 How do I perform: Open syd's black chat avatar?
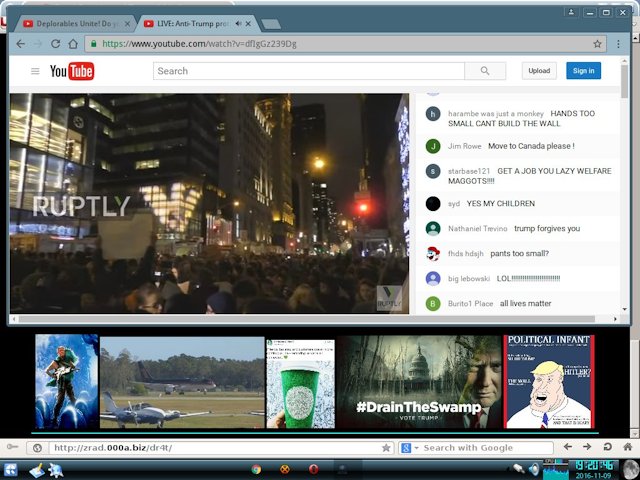[x=433, y=203]
